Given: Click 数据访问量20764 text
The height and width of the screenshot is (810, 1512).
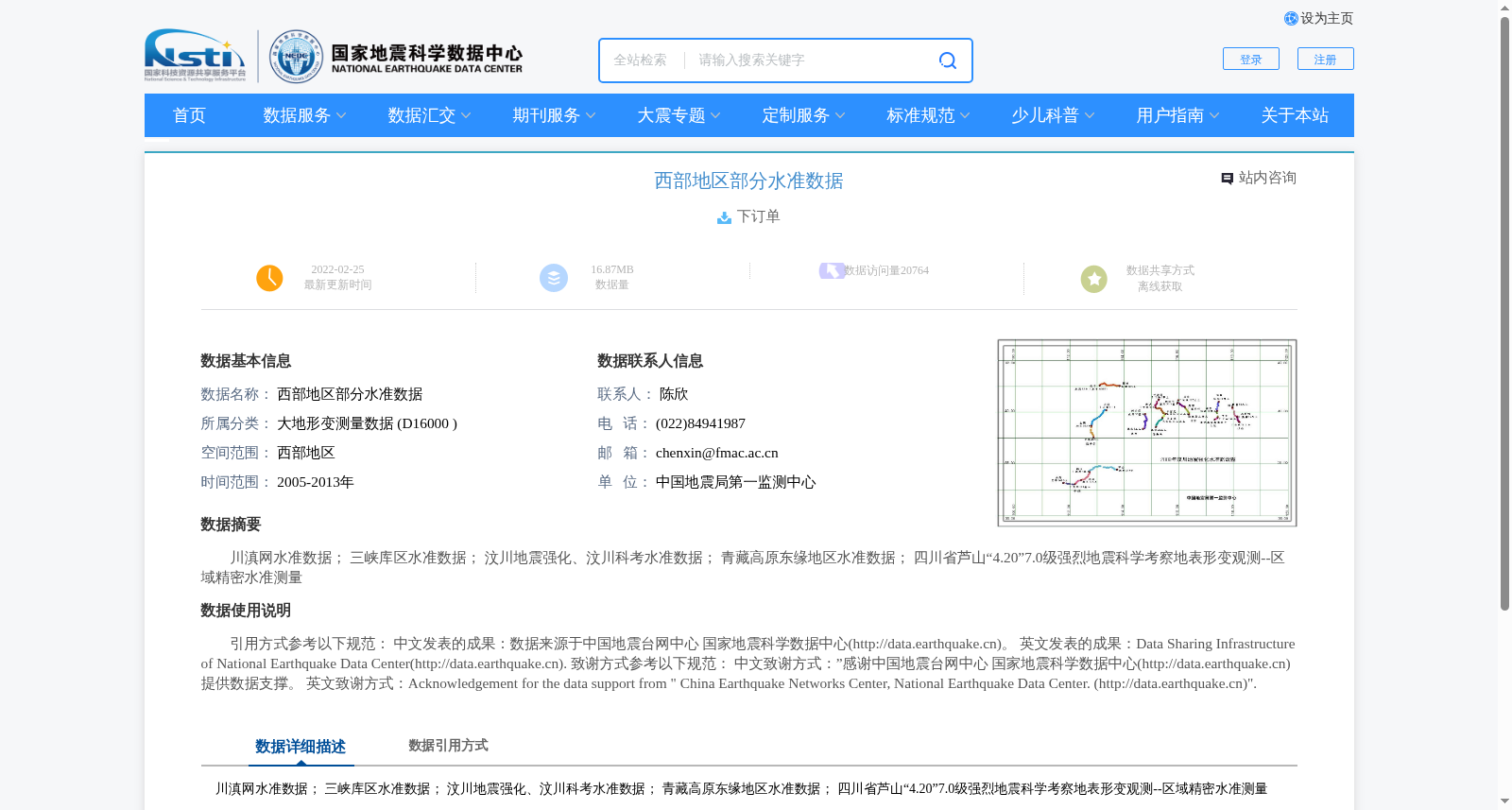Looking at the screenshot, I should pos(886,270).
